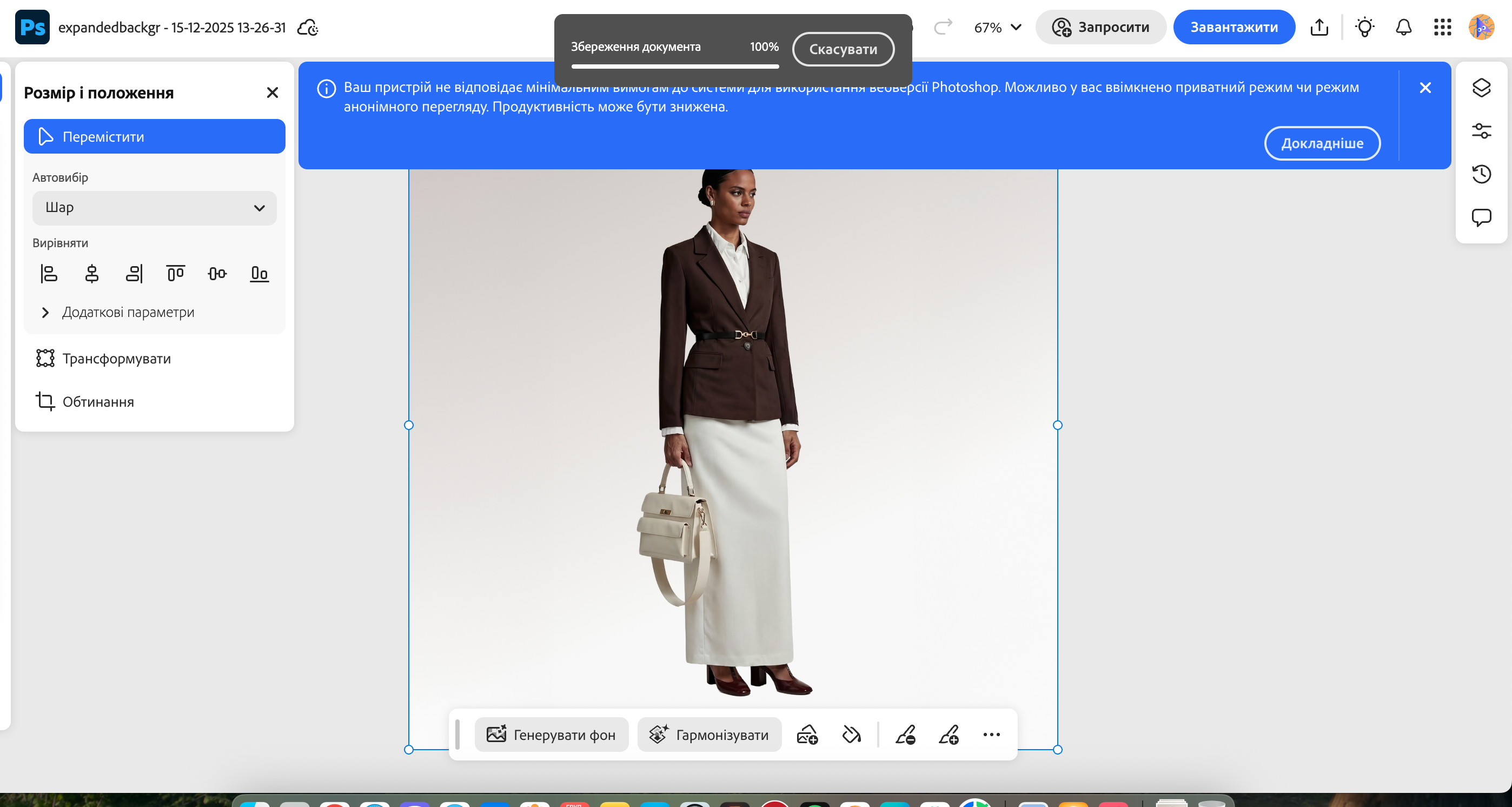Select the Обтинання crop tool
The width and height of the screenshot is (1512, 807).
tap(98, 402)
